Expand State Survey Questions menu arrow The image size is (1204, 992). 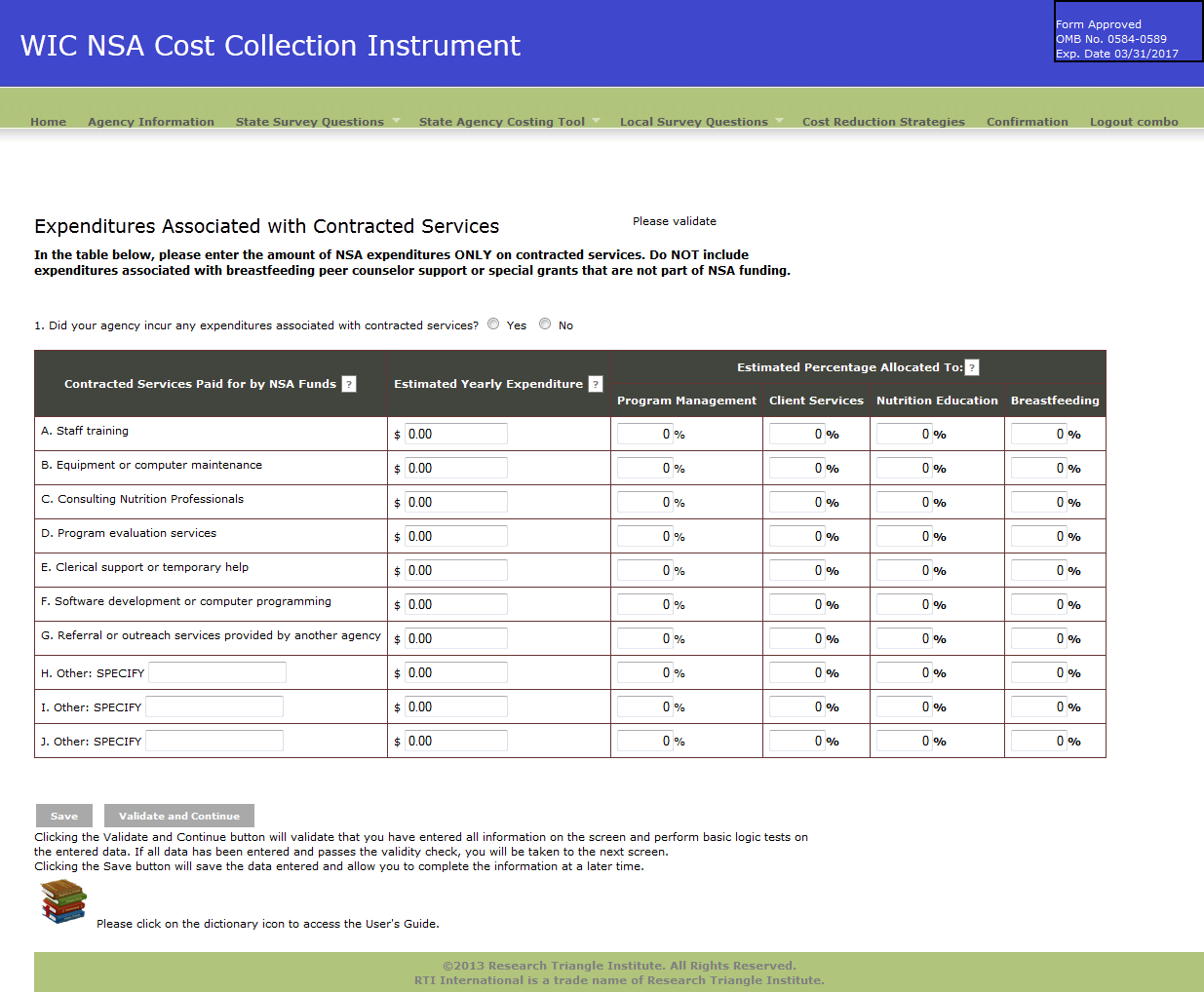396,121
